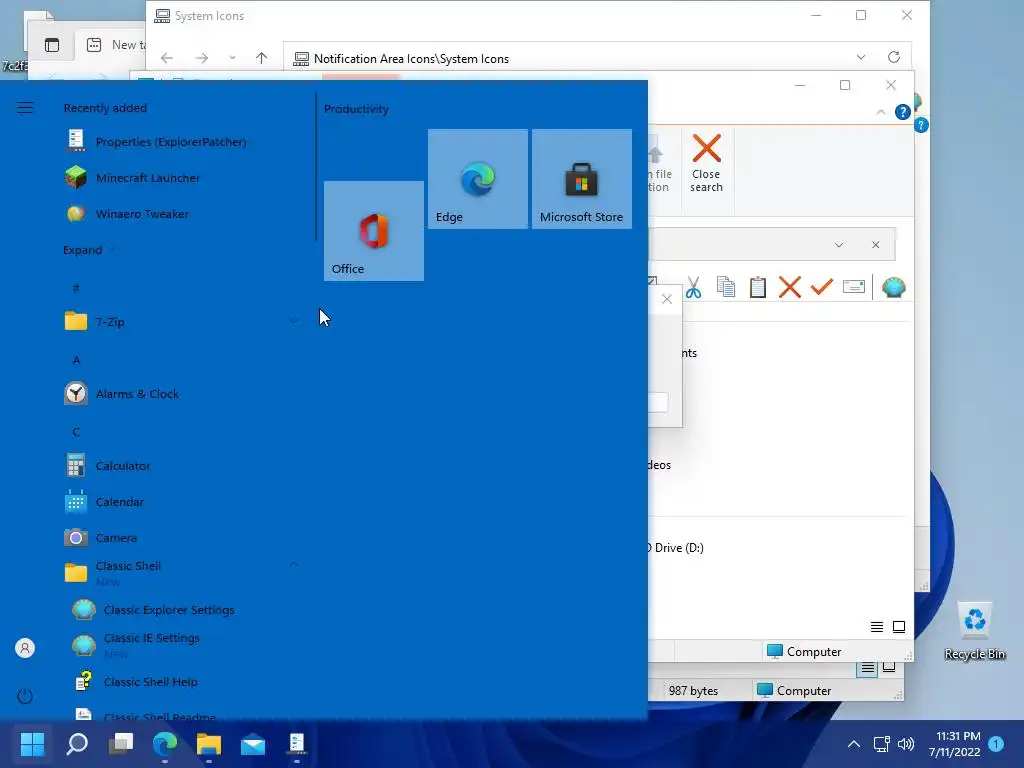The image size is (1024, 768).
Task: Open the Power options in Start
Action: 25,696
